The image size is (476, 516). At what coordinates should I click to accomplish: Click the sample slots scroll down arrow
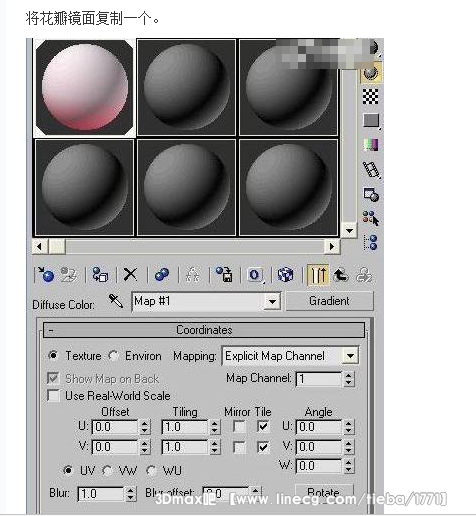coord(349,230)
